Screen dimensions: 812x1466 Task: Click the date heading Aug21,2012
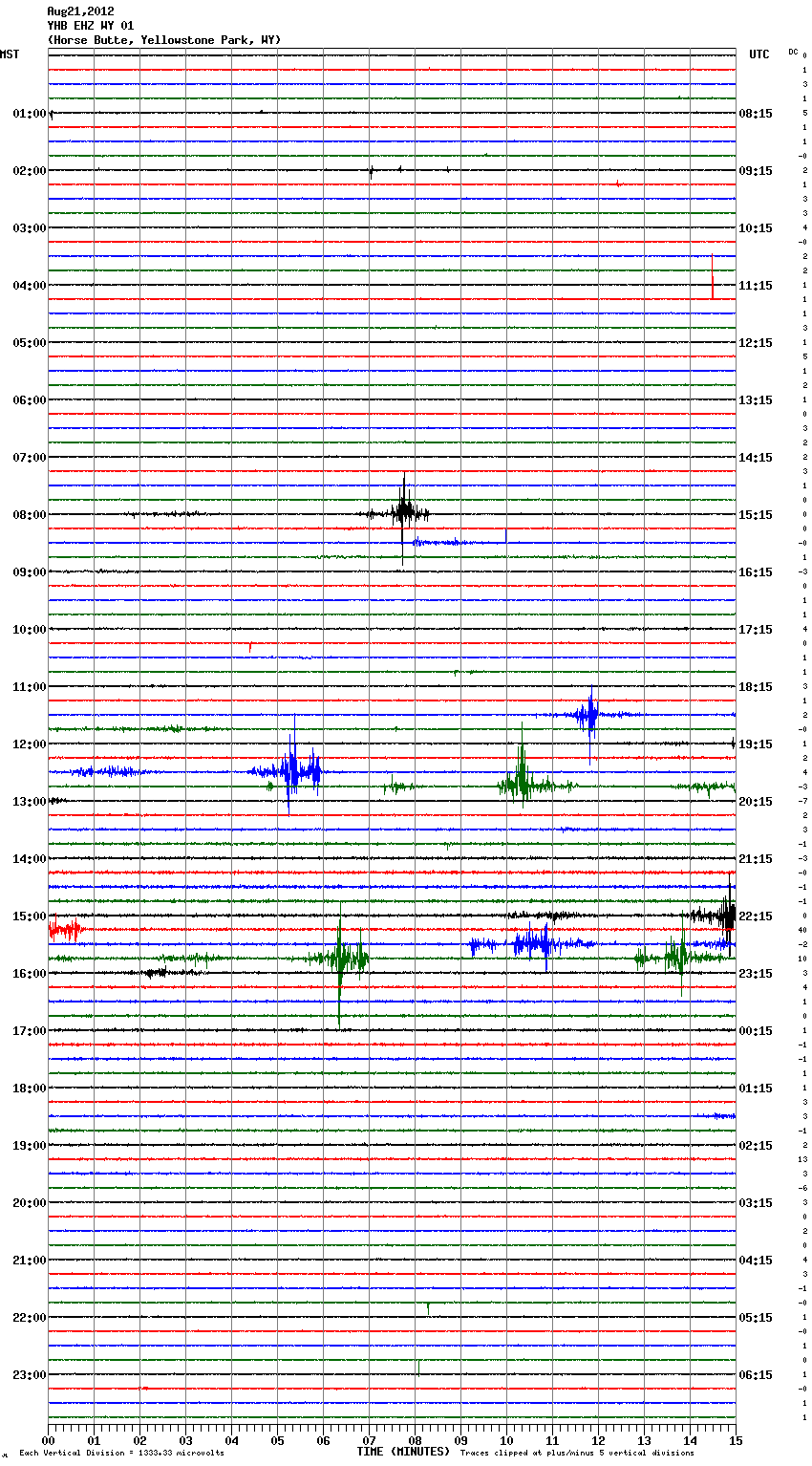80,11
